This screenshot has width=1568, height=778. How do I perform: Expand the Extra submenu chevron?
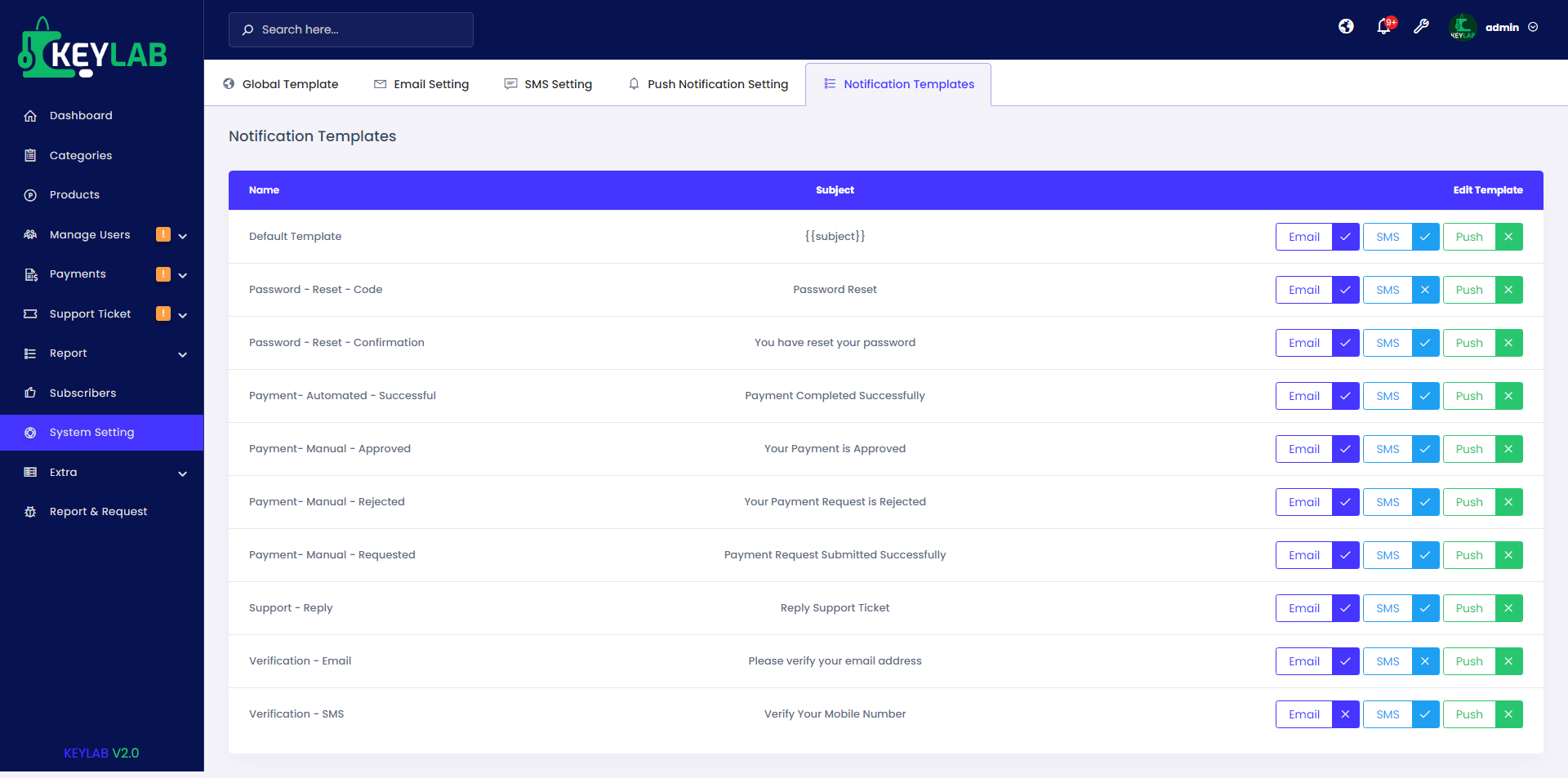click(183, 473)
